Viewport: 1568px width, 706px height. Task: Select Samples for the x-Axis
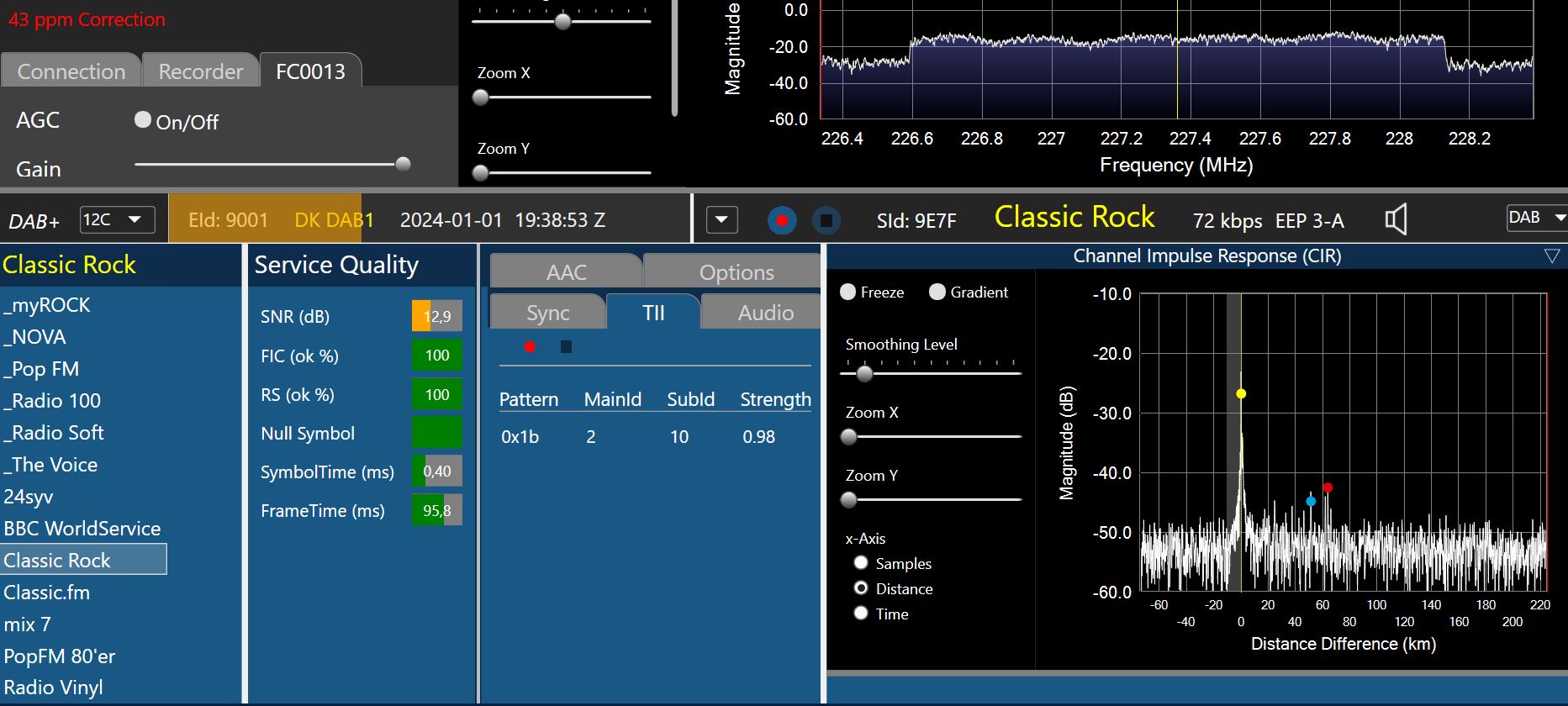coord(861,563)
